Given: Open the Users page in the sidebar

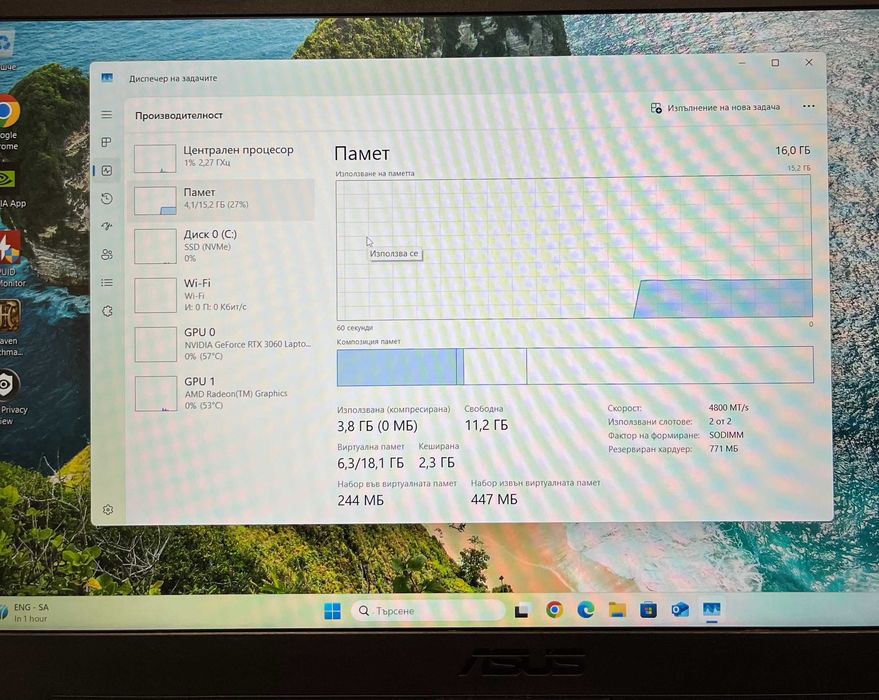Looking at the screenshot, I should point(107,254).
